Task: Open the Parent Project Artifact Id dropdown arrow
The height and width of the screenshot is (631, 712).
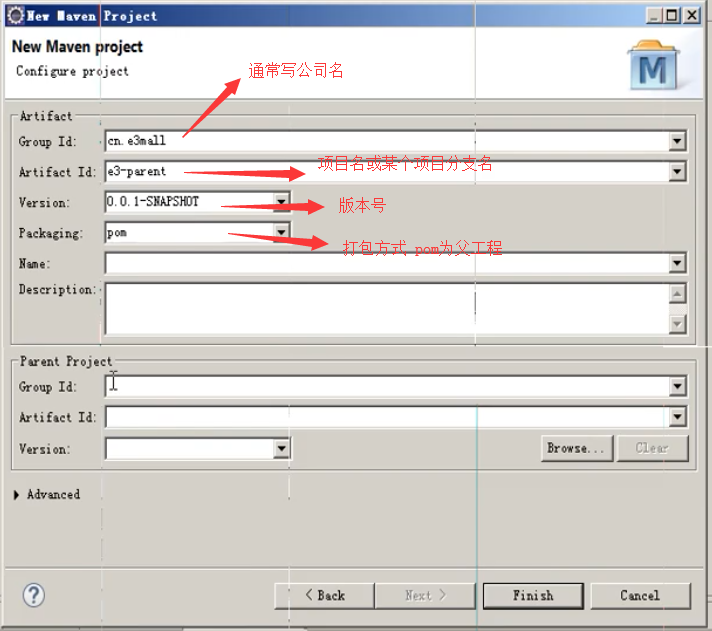Action: point(677,417)
